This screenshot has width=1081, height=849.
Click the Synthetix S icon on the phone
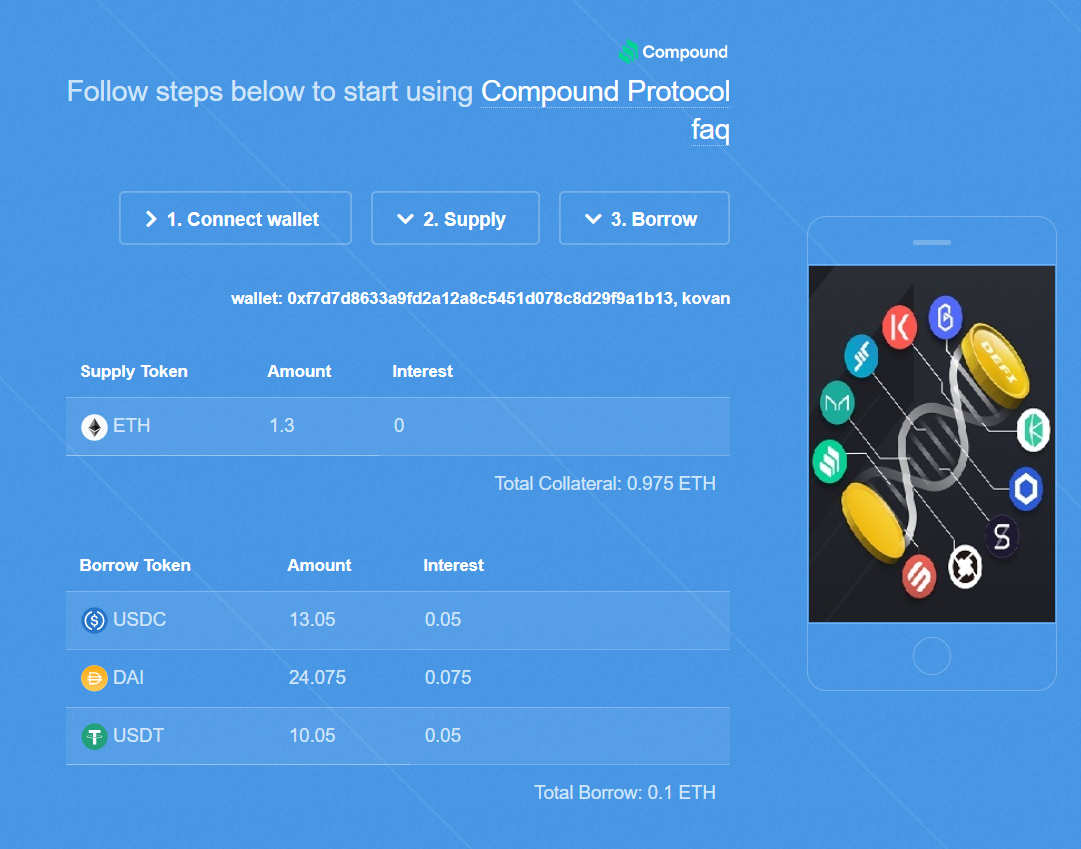click(1002, 537)
